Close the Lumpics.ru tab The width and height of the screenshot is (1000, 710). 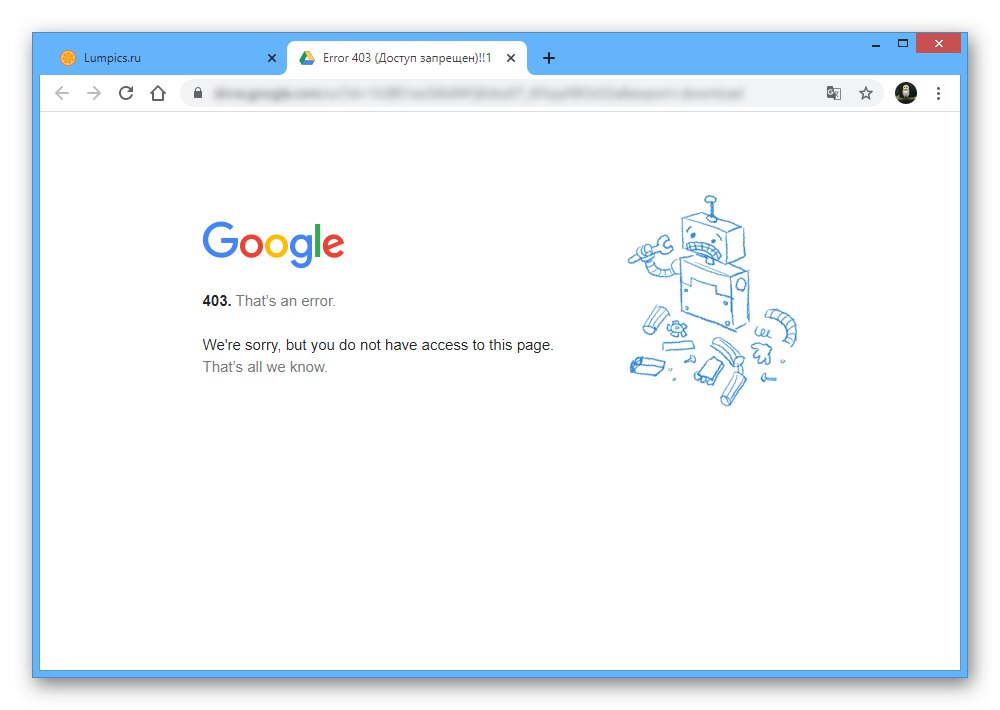coord(272,58)
